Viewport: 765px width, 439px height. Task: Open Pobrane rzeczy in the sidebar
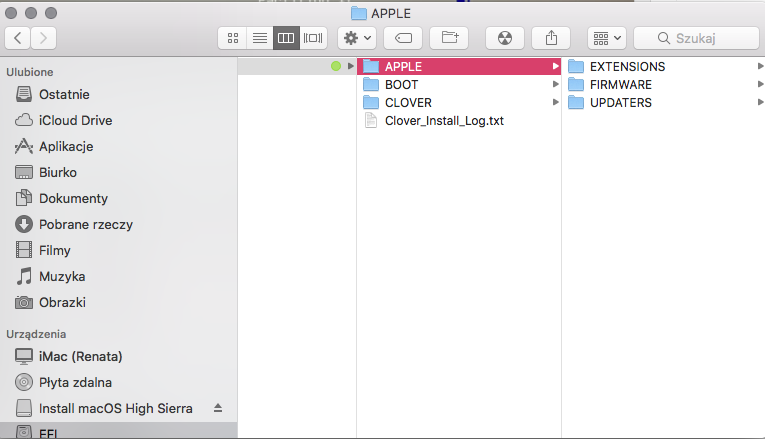point(119,224)
